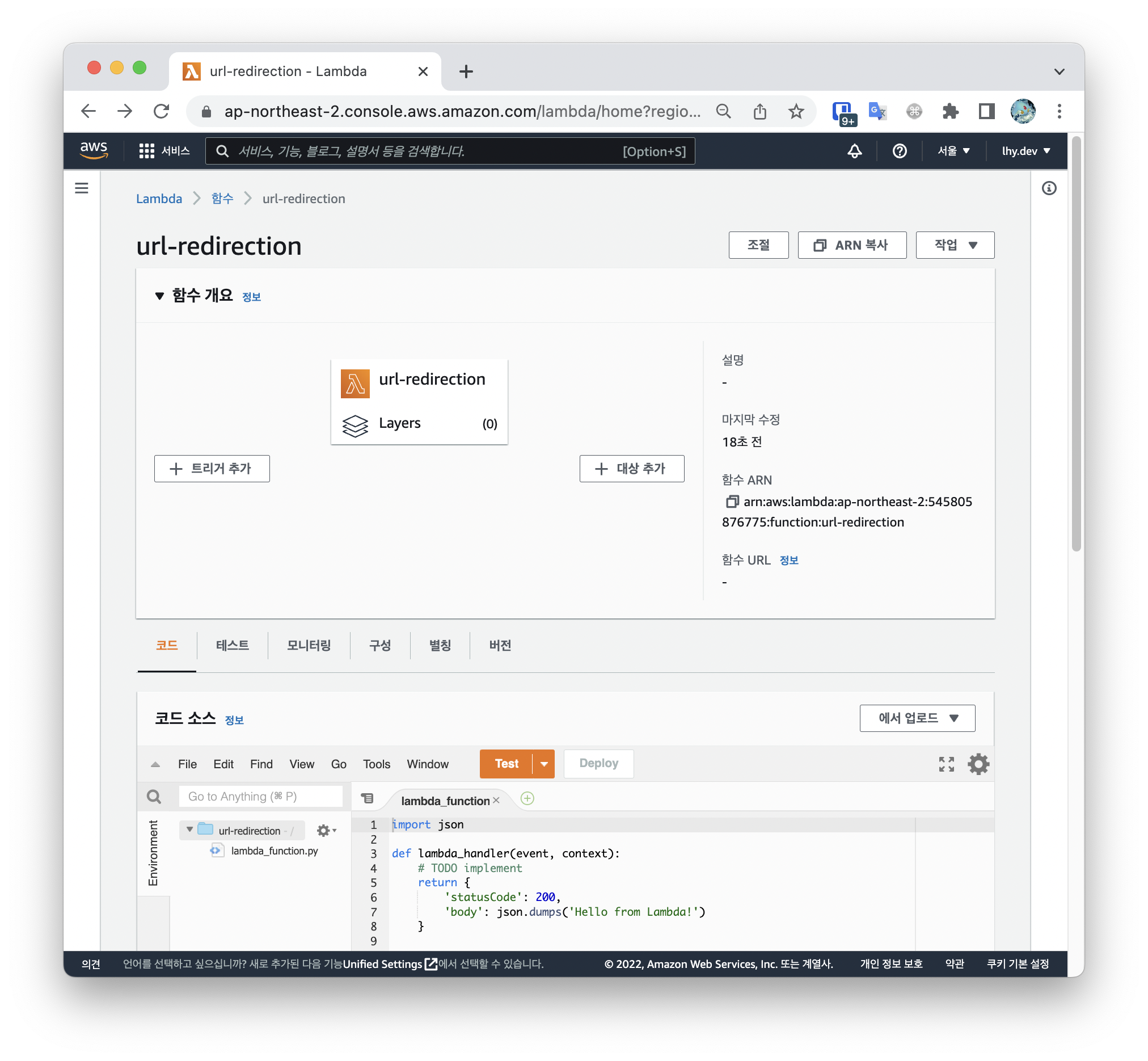1148x1061 pixels.
Task: Reload the browser page
Action: click(162, 111)
